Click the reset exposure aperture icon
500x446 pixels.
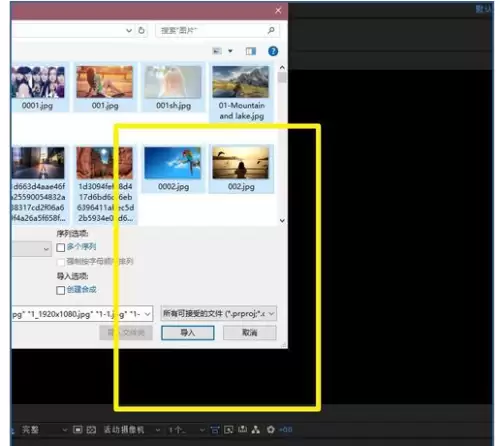click(271, 430)
